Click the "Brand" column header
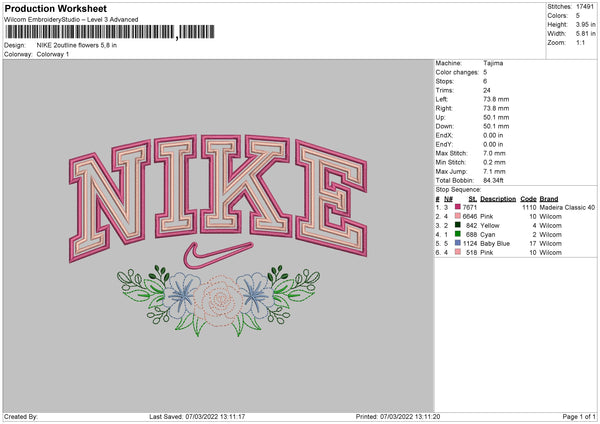 (549, 199)
